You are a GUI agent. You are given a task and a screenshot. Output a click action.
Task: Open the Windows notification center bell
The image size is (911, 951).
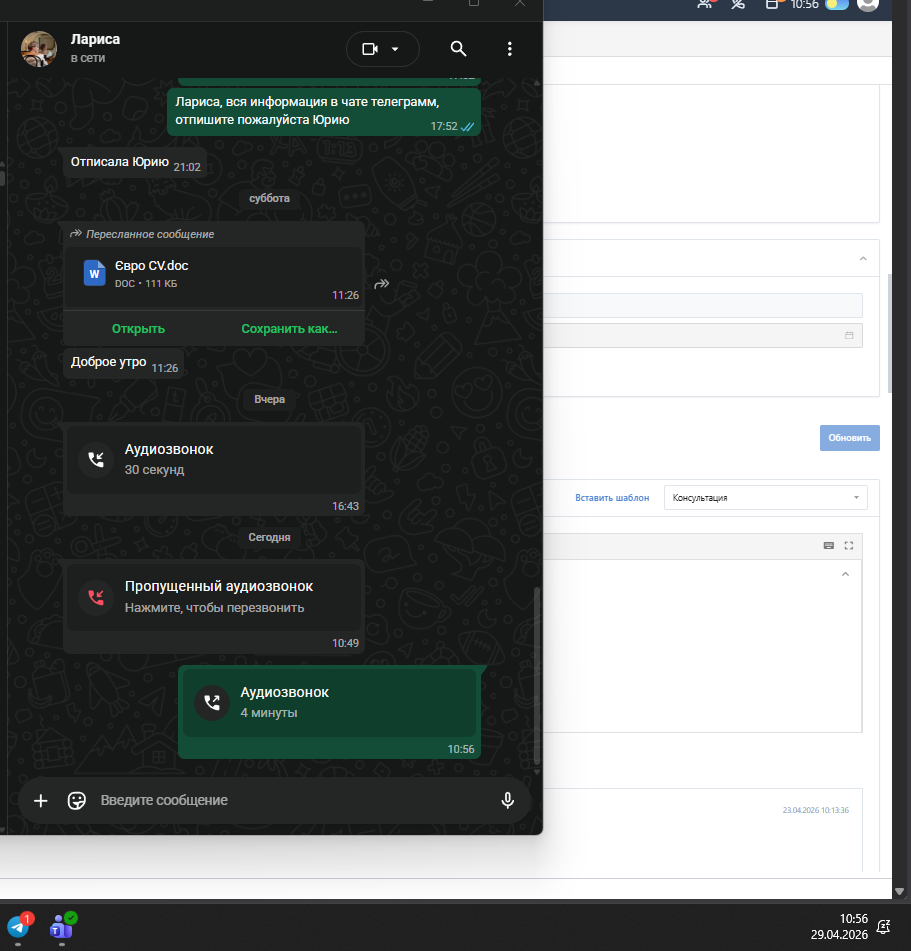(x=884, y=927)
